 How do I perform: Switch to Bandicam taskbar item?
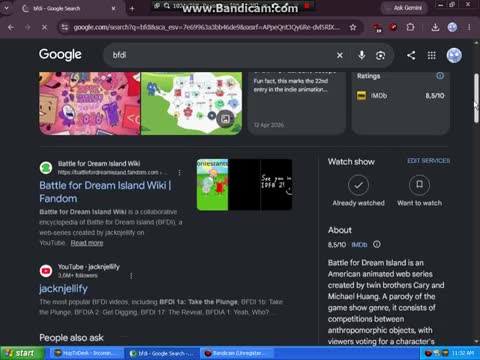237,353
